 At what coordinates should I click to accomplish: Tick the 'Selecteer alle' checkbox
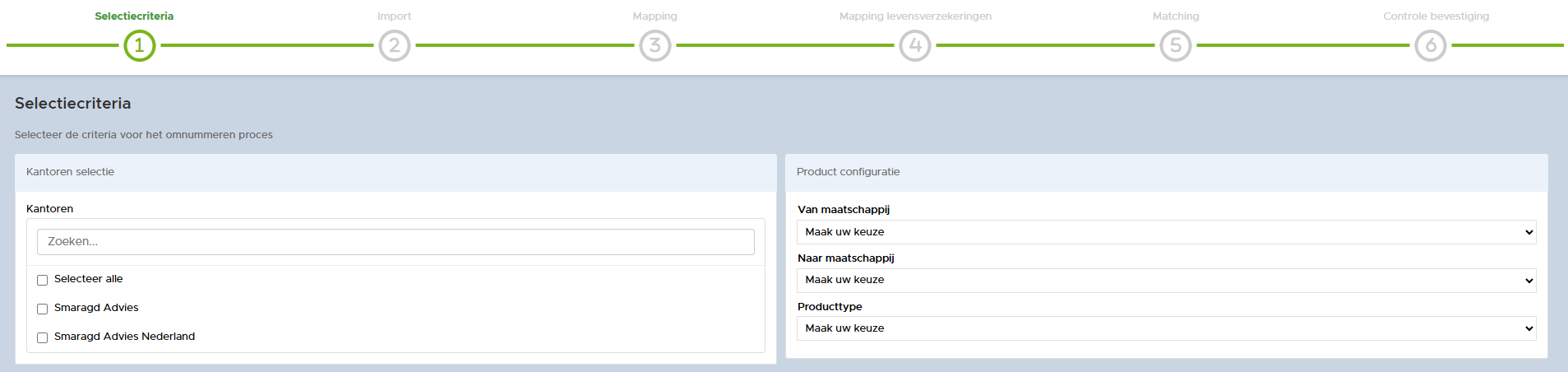pyautogui.click(x=43, y=281)
